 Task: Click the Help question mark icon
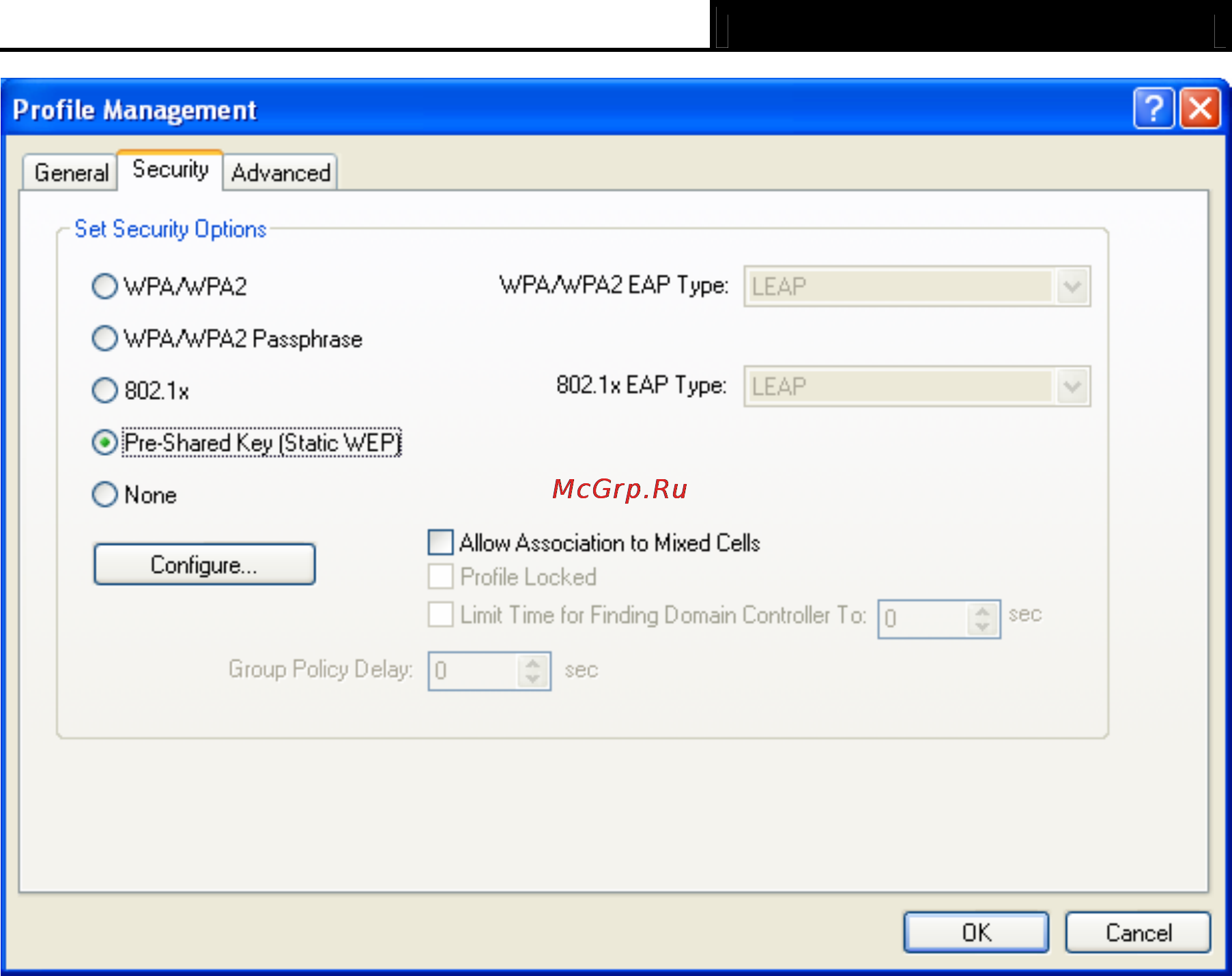point(1154,108)
